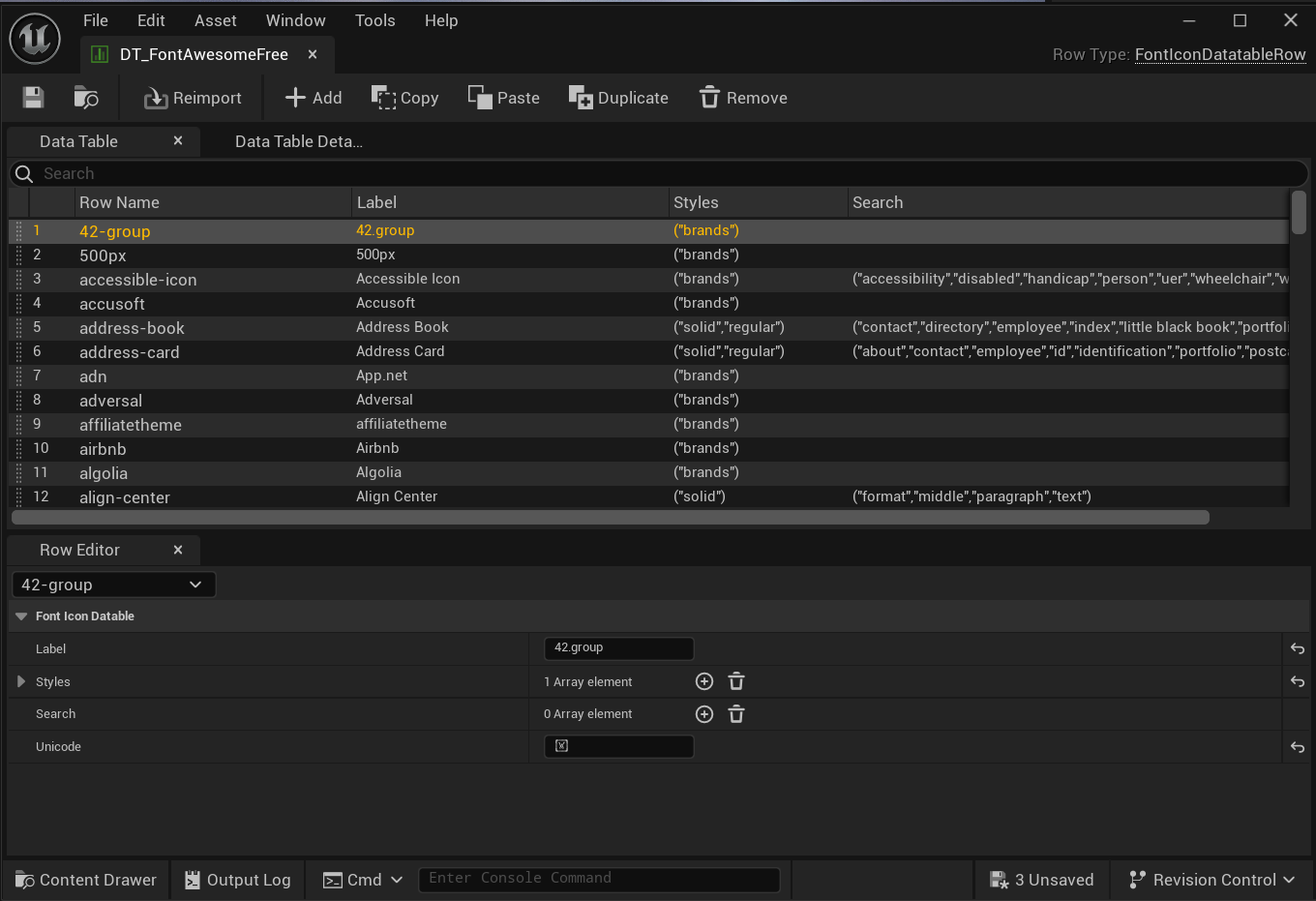Collapse the Font Icon Datable section
Viewport: 1316px width, 901px height.
coord(21,616)
